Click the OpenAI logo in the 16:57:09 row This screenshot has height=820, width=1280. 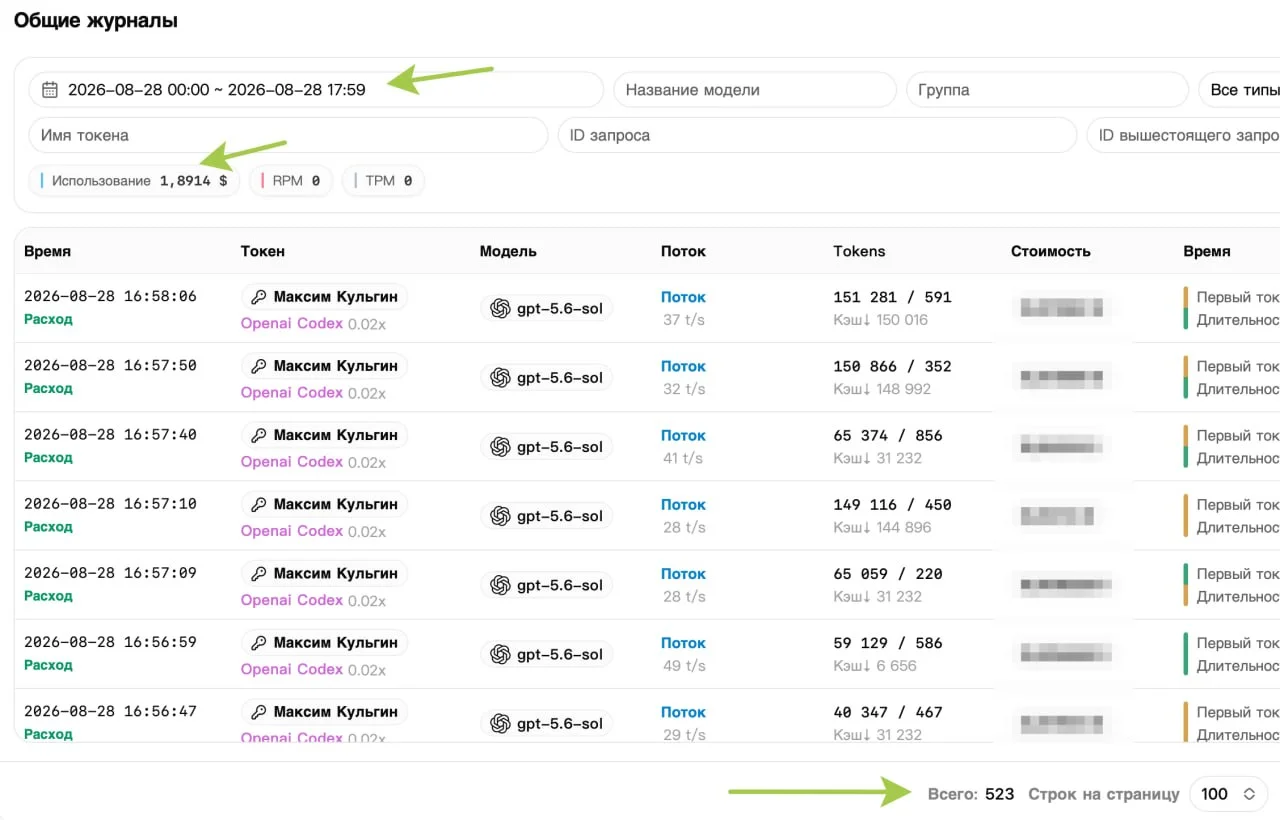tap(500, 585)
